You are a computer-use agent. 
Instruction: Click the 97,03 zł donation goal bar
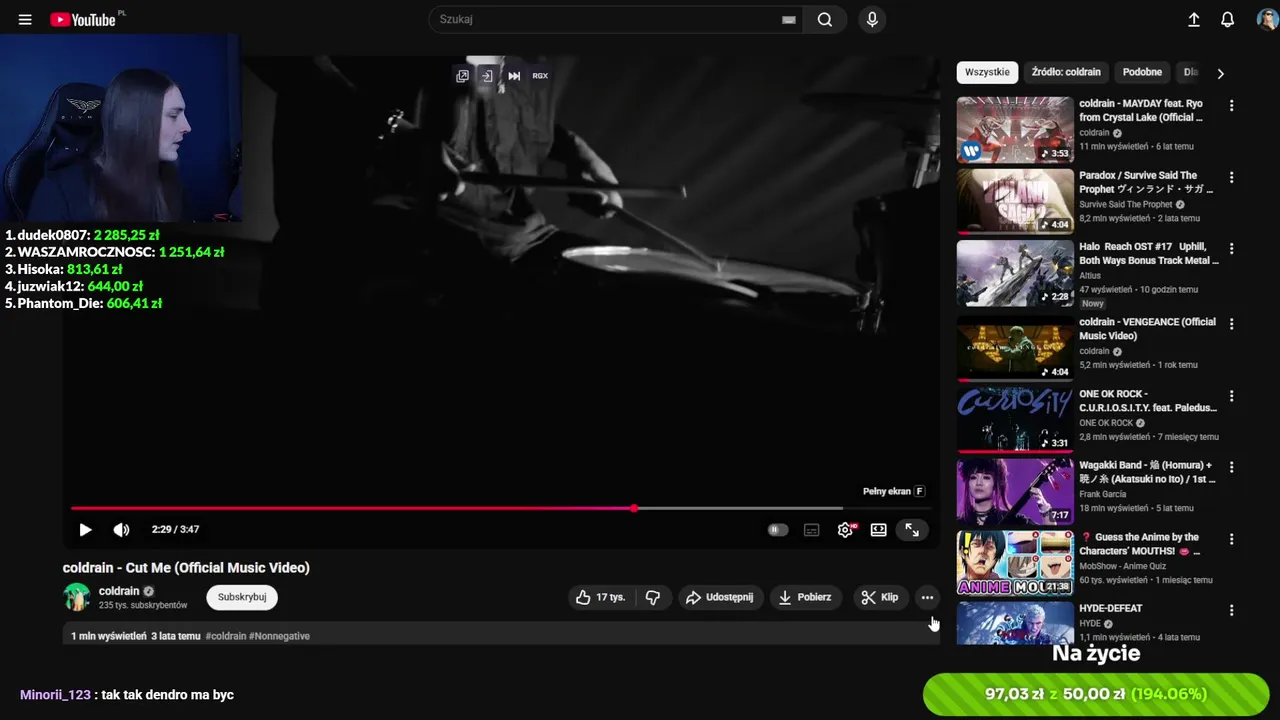coord(1096,694)
